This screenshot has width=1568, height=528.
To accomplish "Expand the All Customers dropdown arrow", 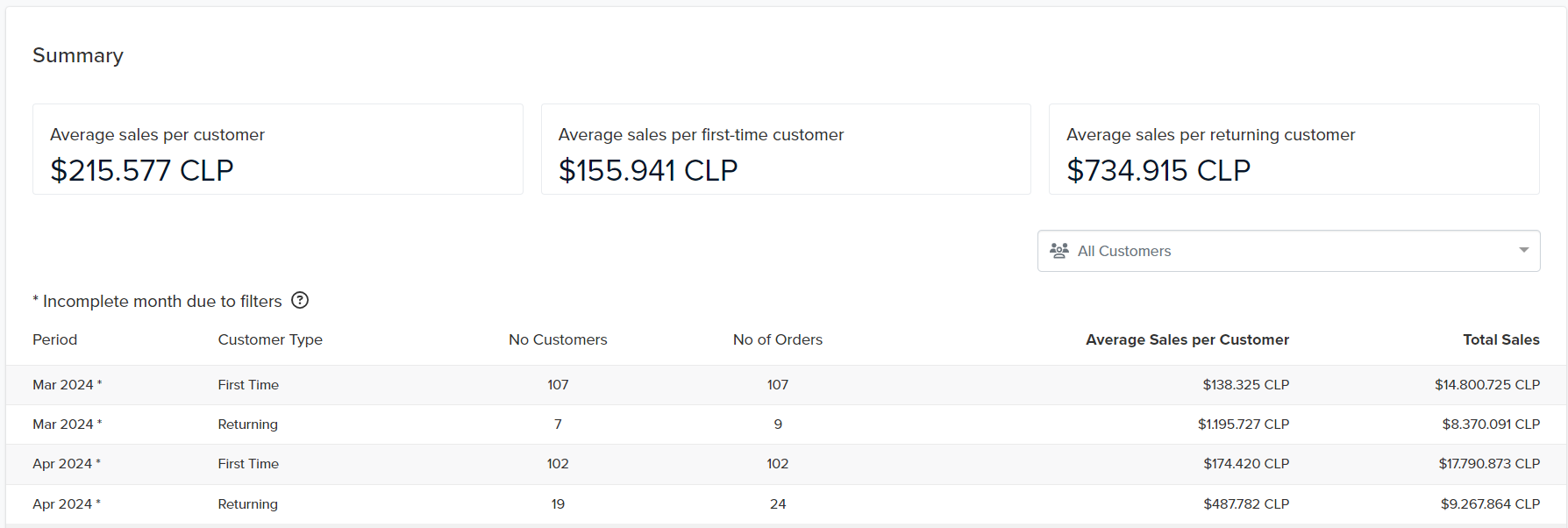I will [1523, 251].
